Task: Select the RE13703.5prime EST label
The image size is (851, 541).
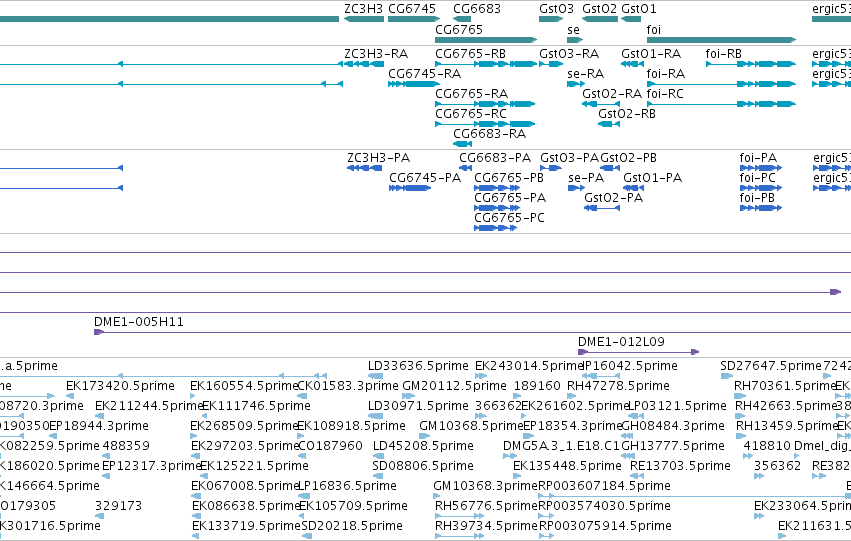Action: click(x=680, y=466)
